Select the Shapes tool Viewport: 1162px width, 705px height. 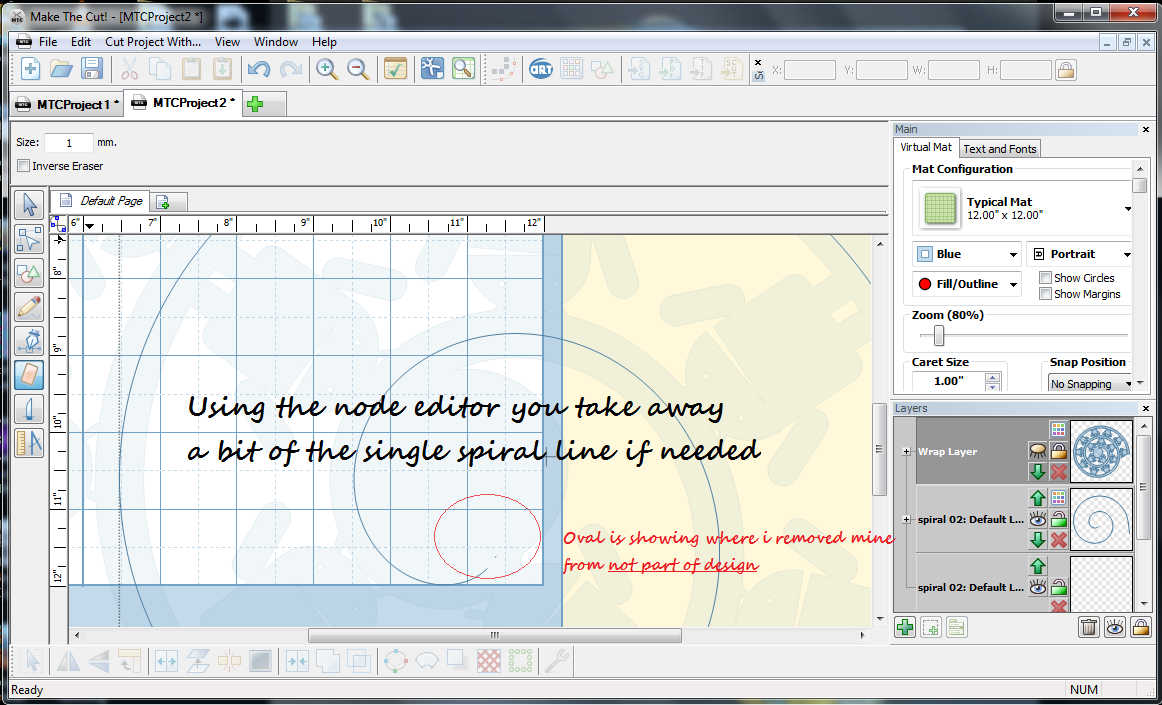point(29,273)
